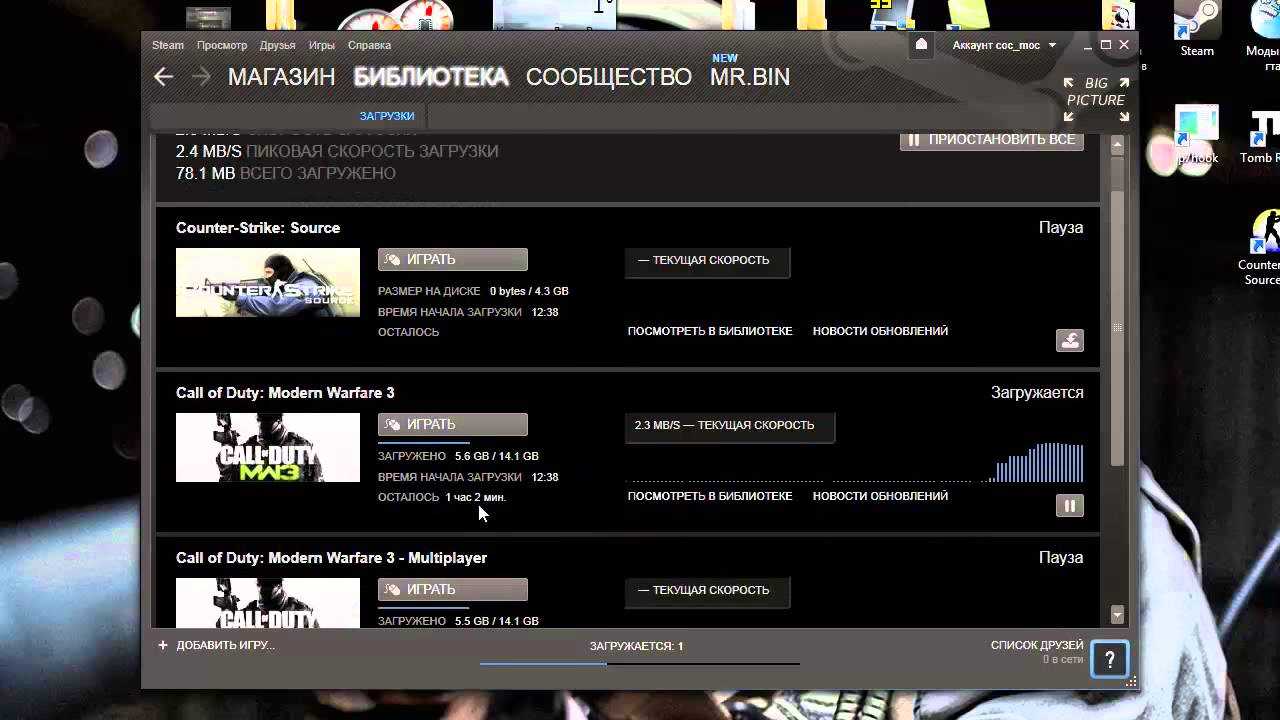Click the MW3 download speed graph
This screenshot has height=720, width=1280.
point(855,462)
